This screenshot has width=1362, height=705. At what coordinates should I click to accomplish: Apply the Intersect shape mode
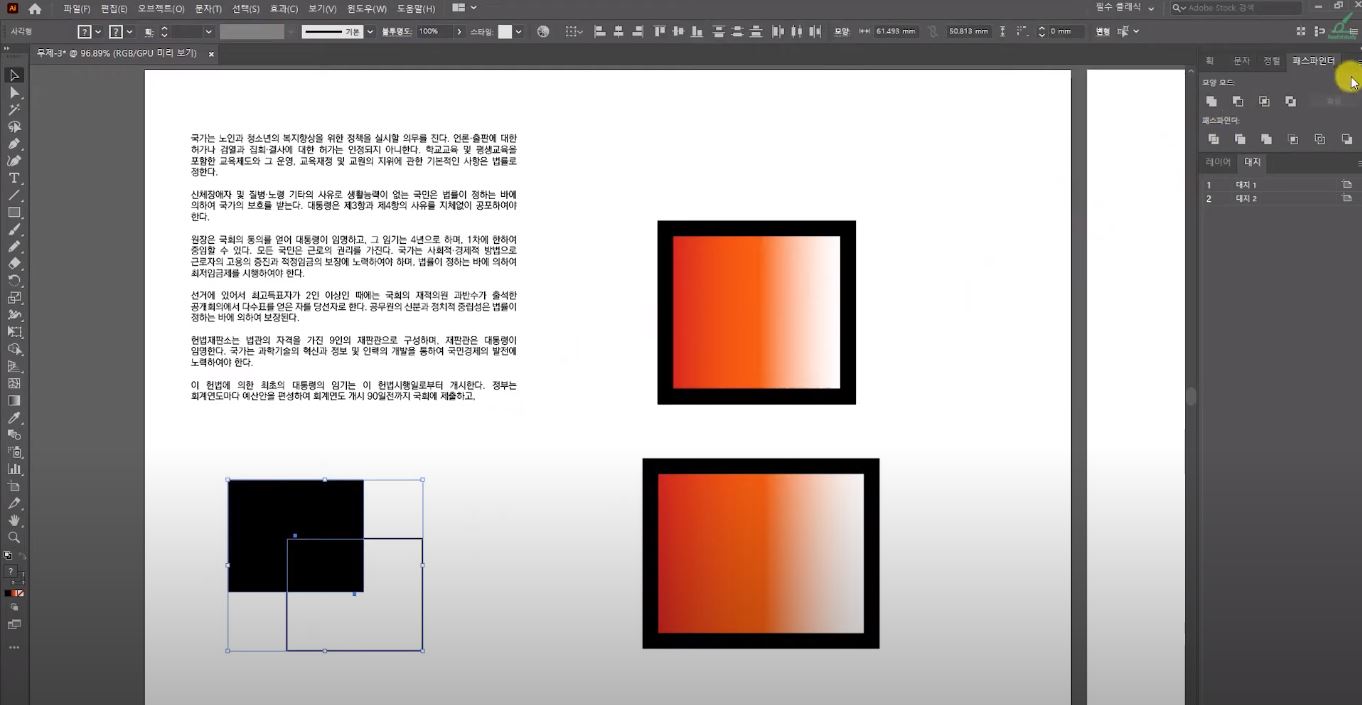click(1264, 101)
